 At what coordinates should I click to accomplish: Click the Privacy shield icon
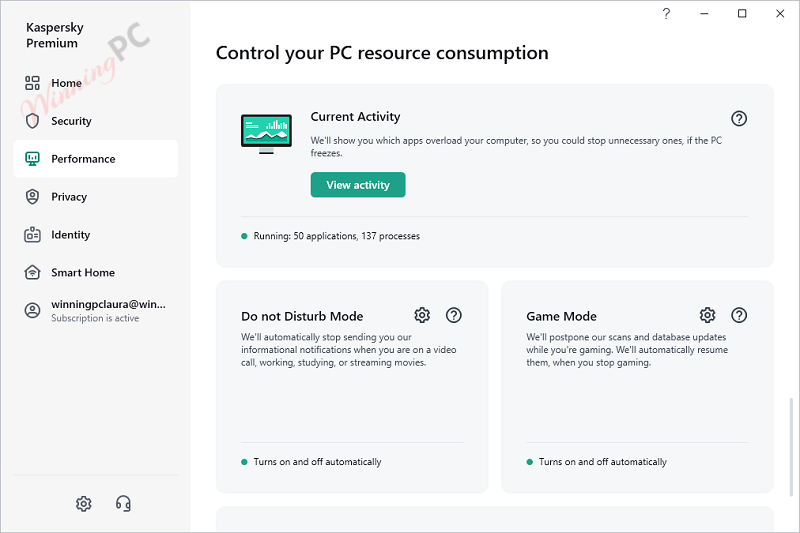pyautogui.click(x=32, y=196)
